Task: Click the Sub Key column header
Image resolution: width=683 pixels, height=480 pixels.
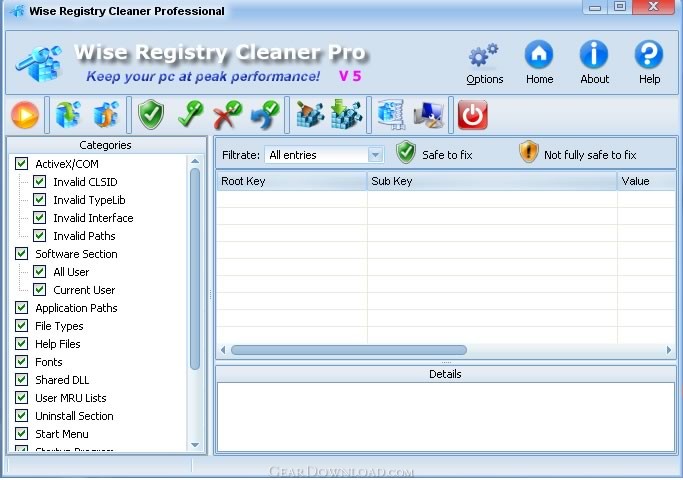Action: point(492,181)
